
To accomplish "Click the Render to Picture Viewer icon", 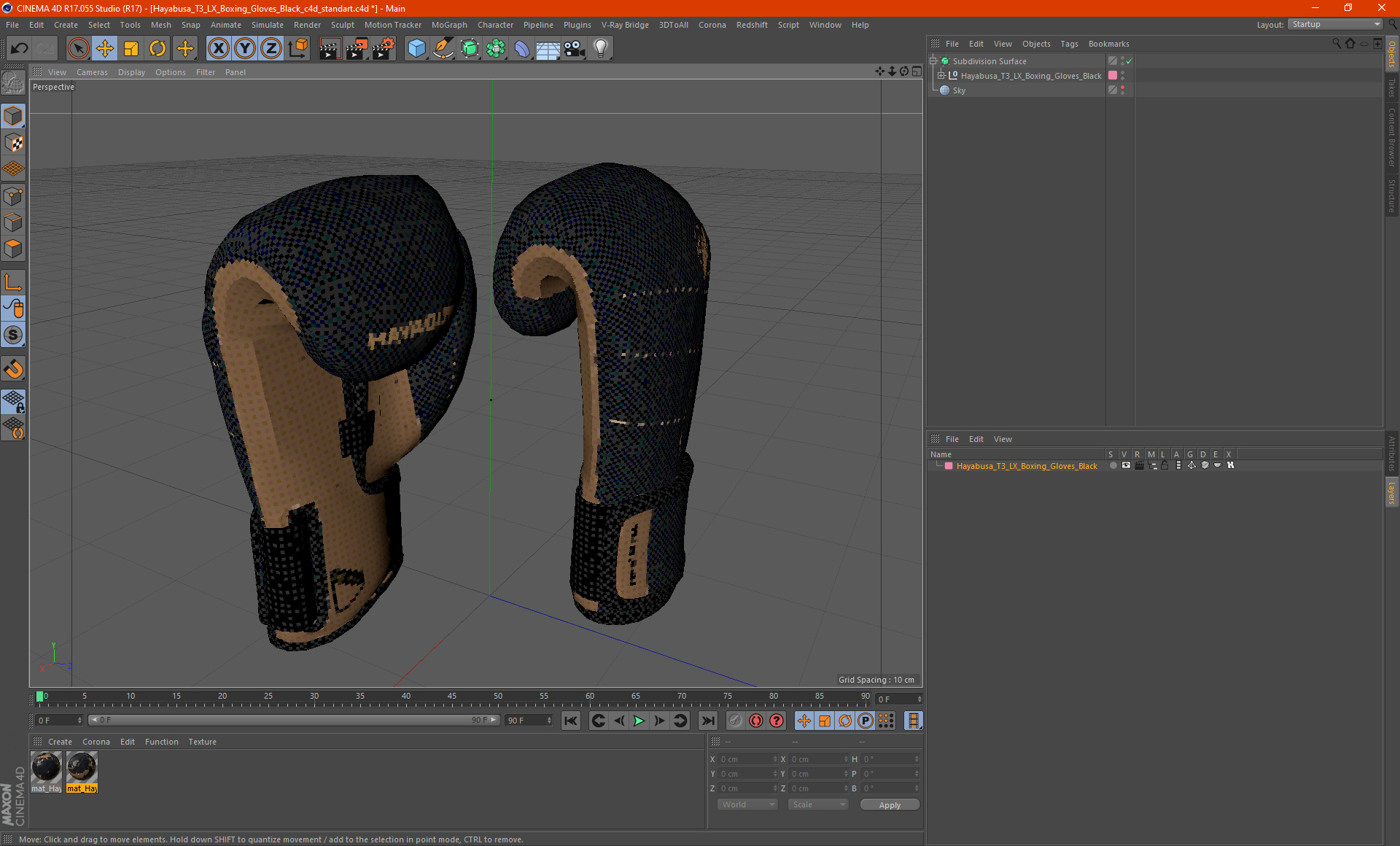I will pyautogui.click(x=357, y=49).
